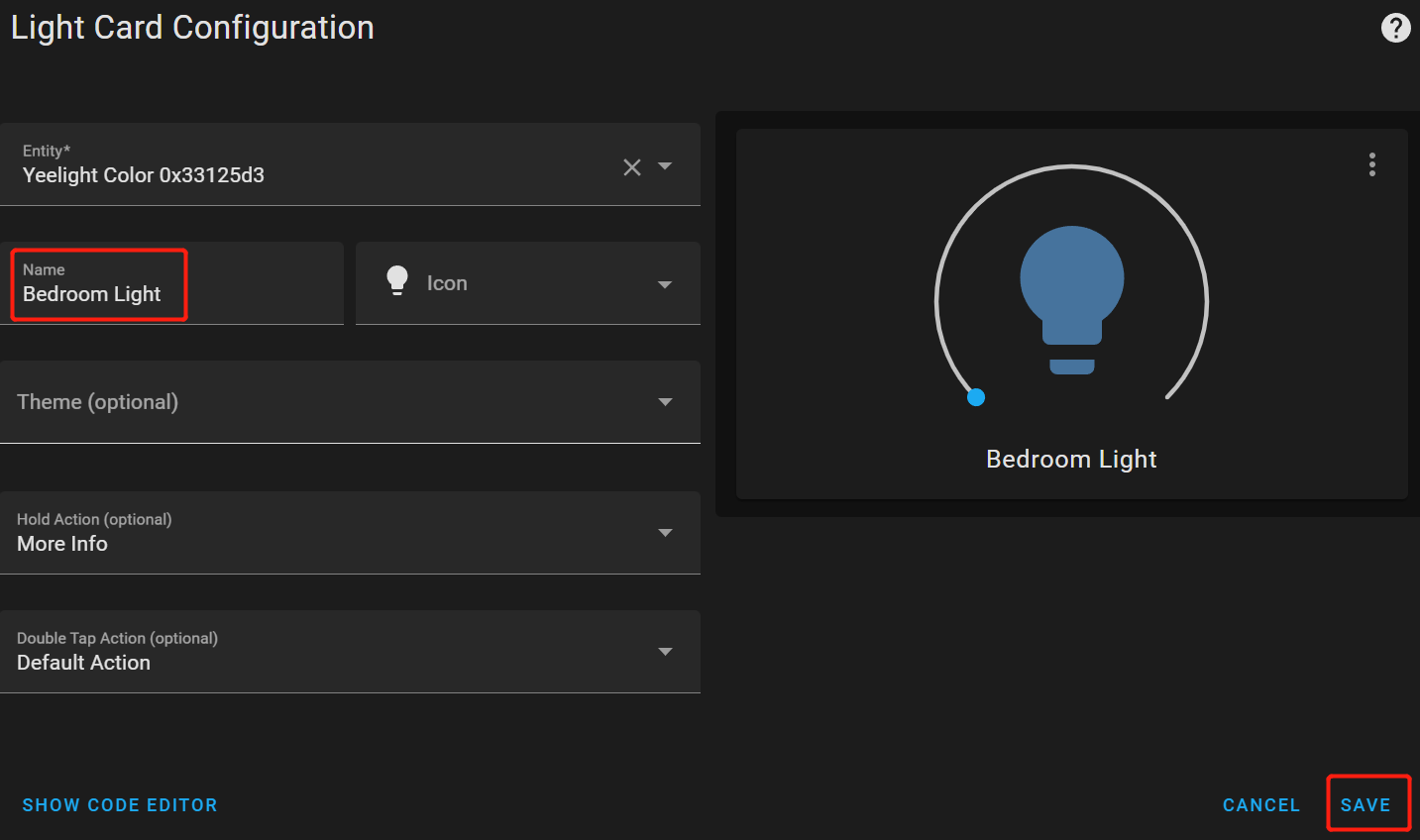Click the lightbulb icon in the Icon field
The height and width of the screenshot is (840, 1420).
click(397, 281)
